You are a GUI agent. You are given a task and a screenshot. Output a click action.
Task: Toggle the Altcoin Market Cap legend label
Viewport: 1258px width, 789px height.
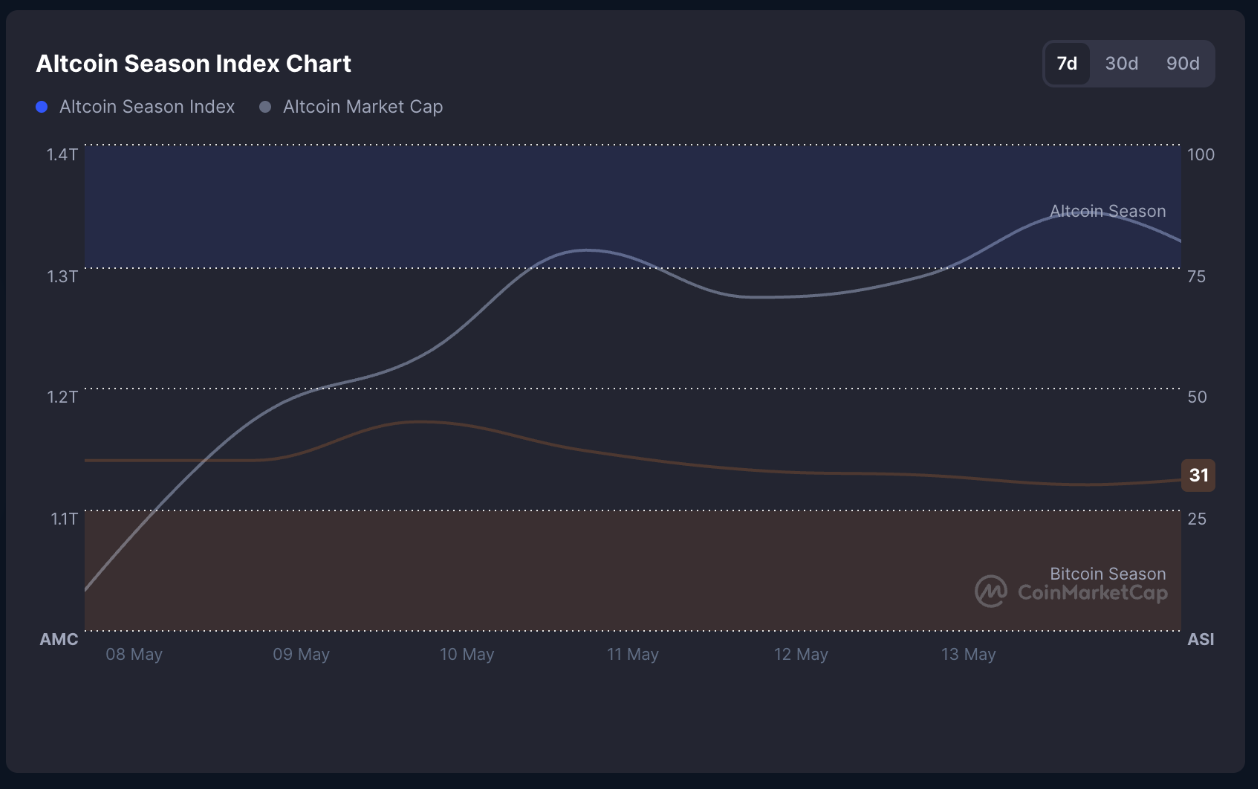[362, 107]
